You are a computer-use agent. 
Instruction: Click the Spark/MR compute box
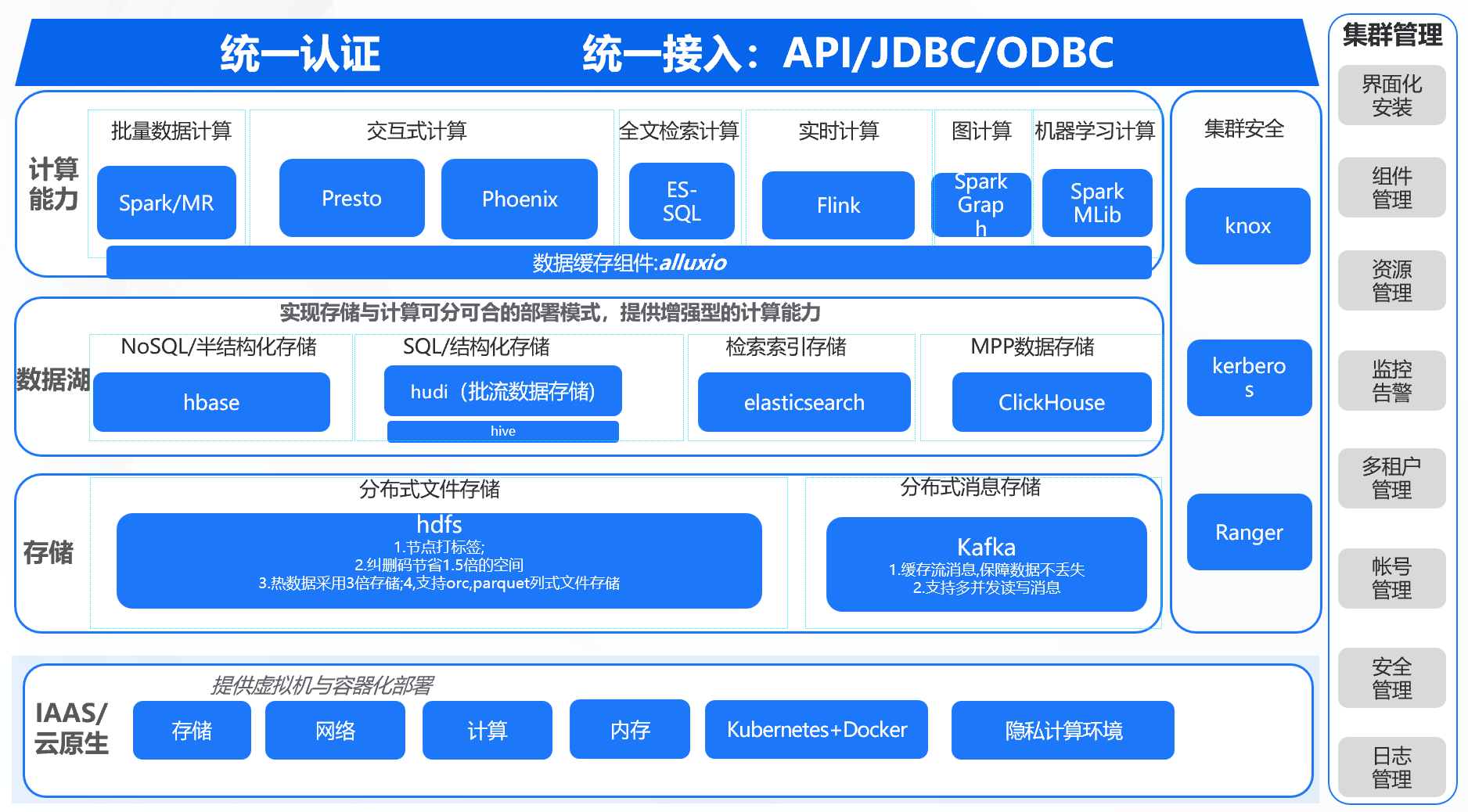pyautogui.click(x=166, y=203)
